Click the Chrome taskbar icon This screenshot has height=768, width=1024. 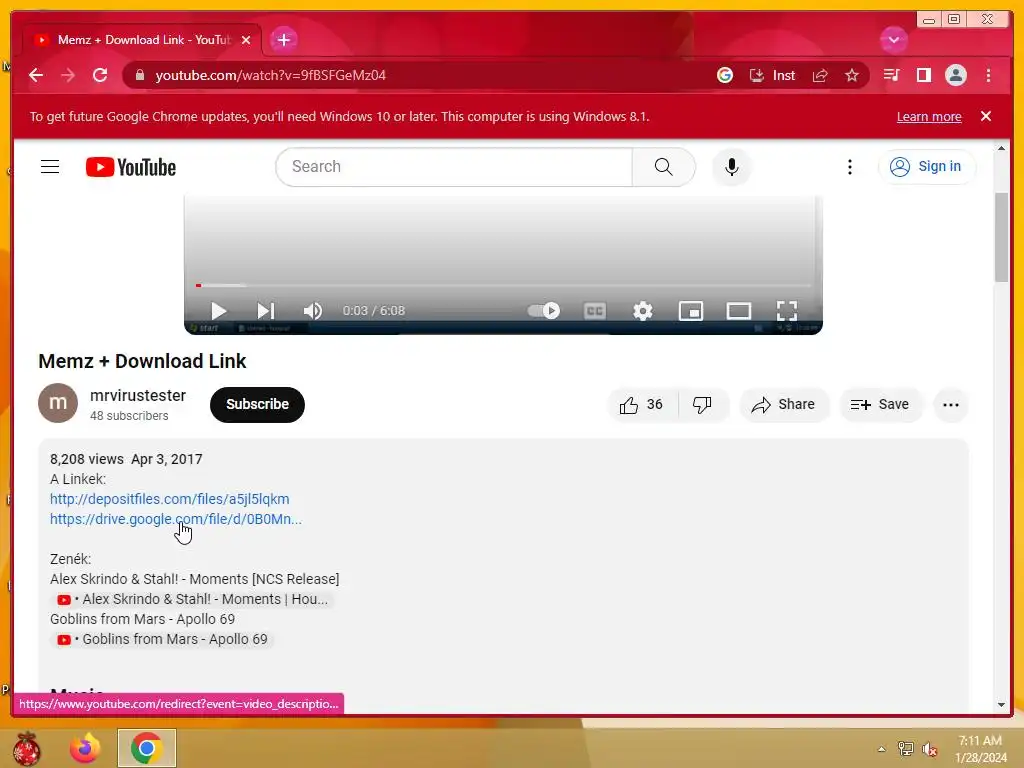click(146, 748)
